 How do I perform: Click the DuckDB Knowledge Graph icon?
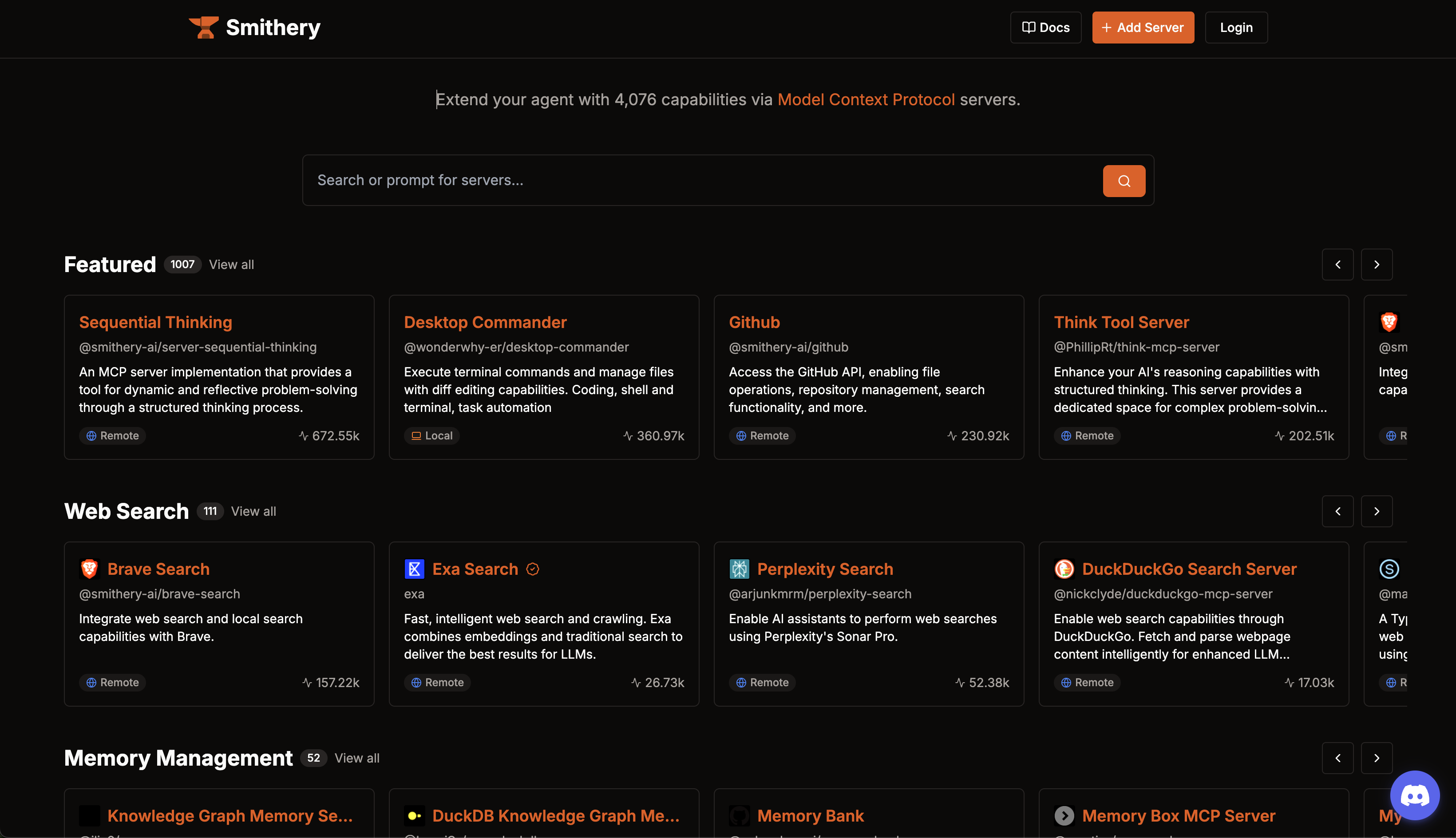click(x=414, y=816)
